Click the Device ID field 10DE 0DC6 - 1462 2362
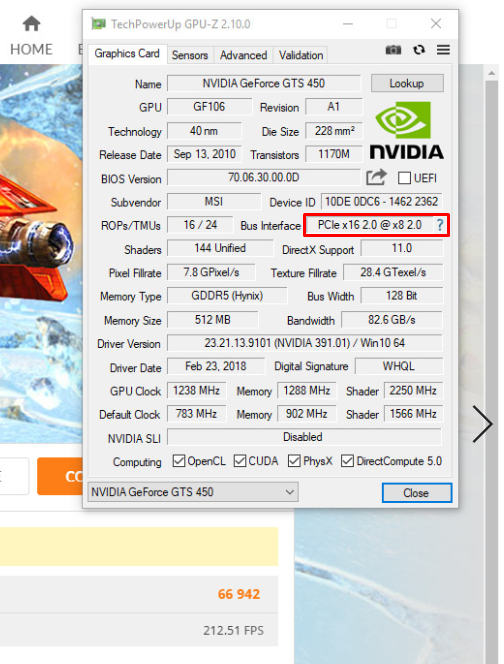 click(382, 202)
